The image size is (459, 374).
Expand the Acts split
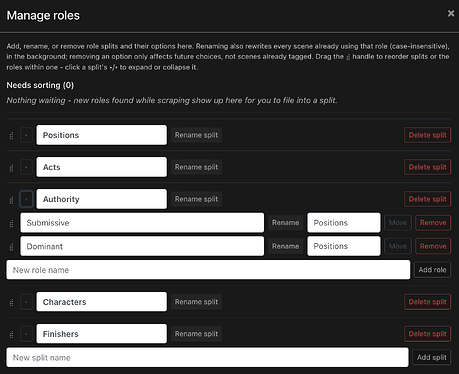(x=26, y=167)
